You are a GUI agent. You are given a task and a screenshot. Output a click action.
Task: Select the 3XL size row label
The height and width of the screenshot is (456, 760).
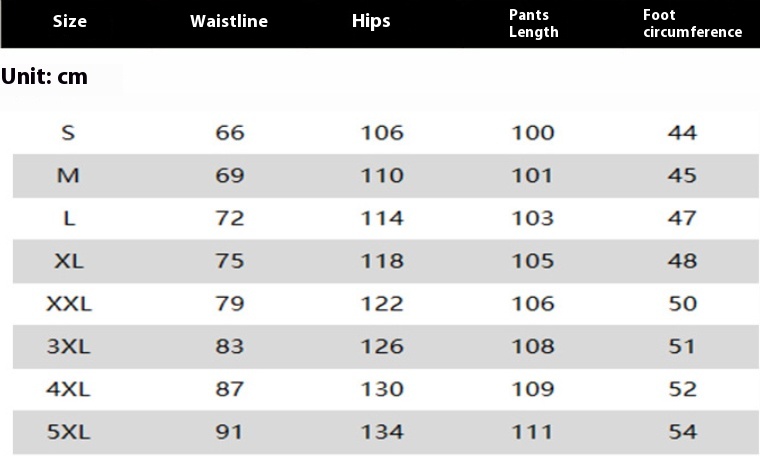tap(68, 346)
